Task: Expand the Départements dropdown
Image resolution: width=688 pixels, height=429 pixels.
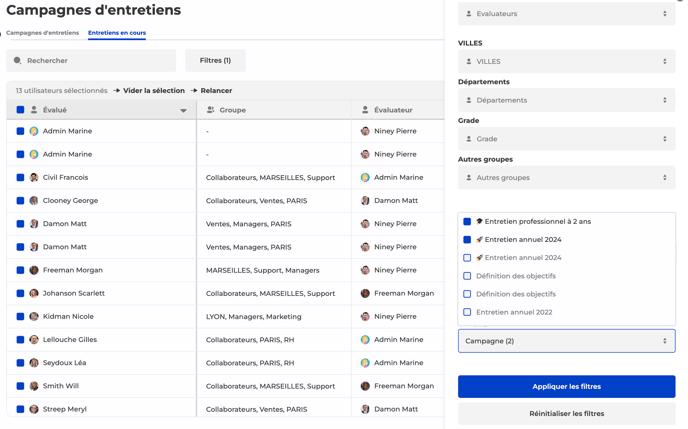Action: click(566, 100)
